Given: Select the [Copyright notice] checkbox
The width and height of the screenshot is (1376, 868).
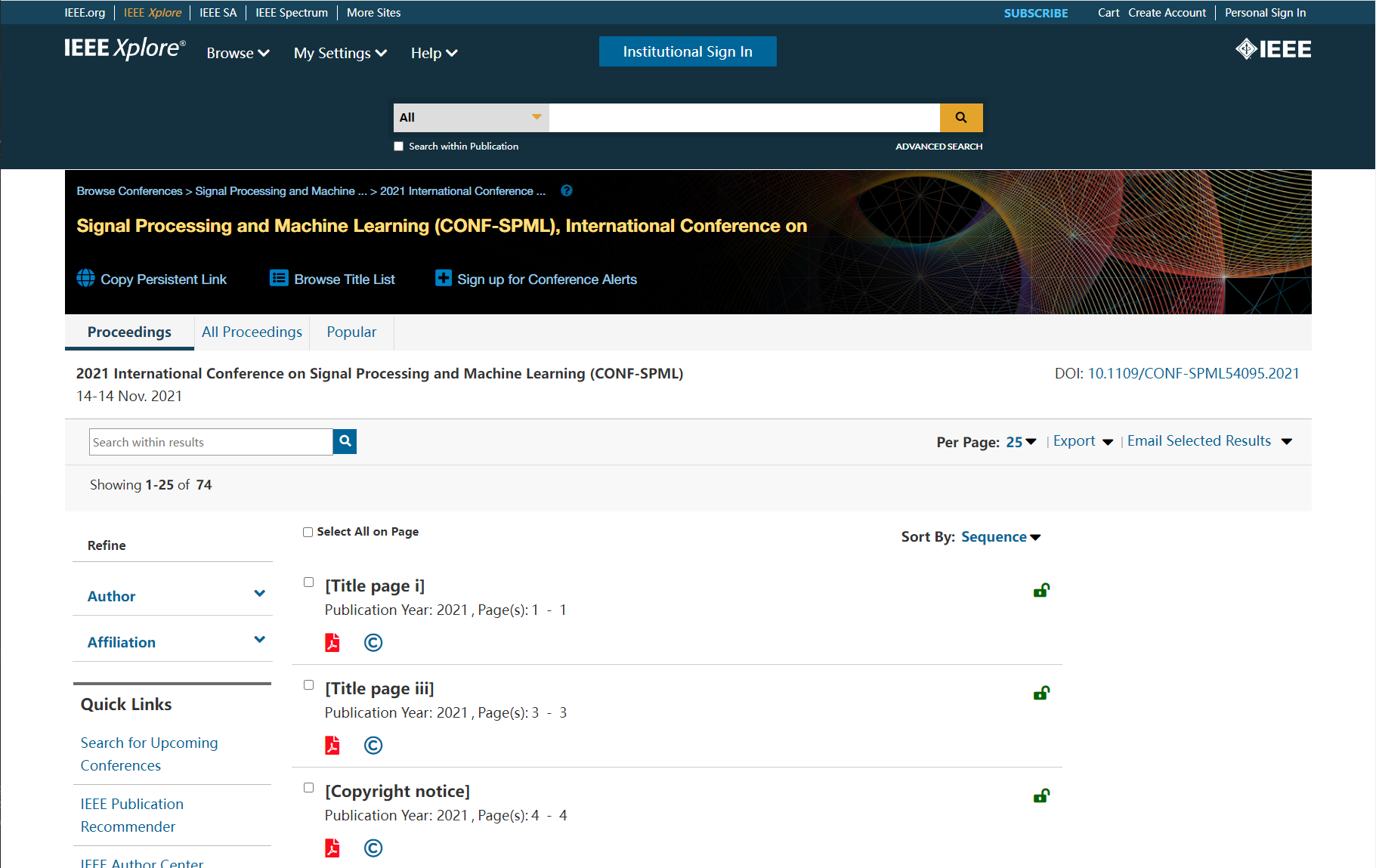Looking at the screenshot, I should click(x=308, y=787).
